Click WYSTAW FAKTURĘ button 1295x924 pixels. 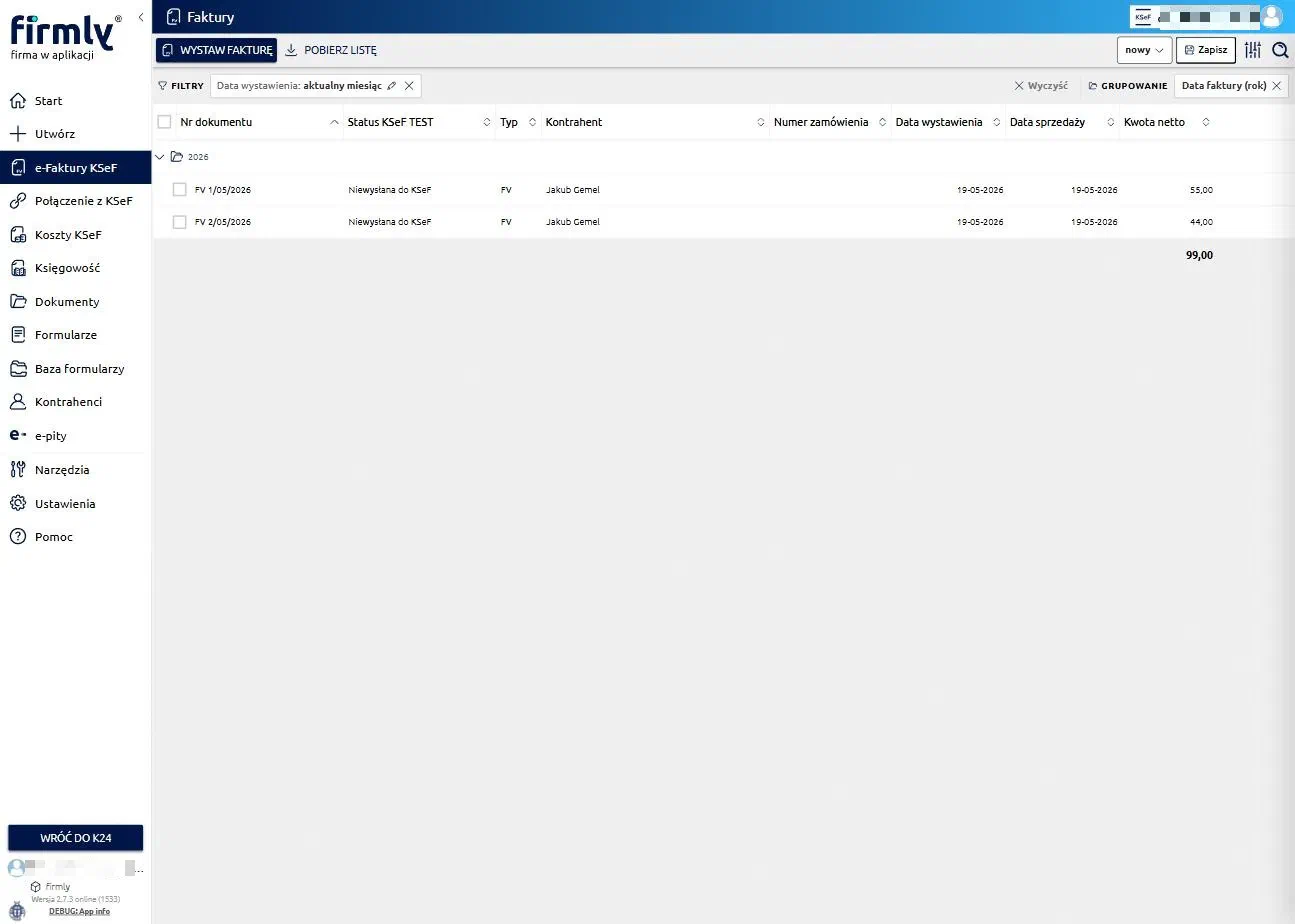coord(216,50)
